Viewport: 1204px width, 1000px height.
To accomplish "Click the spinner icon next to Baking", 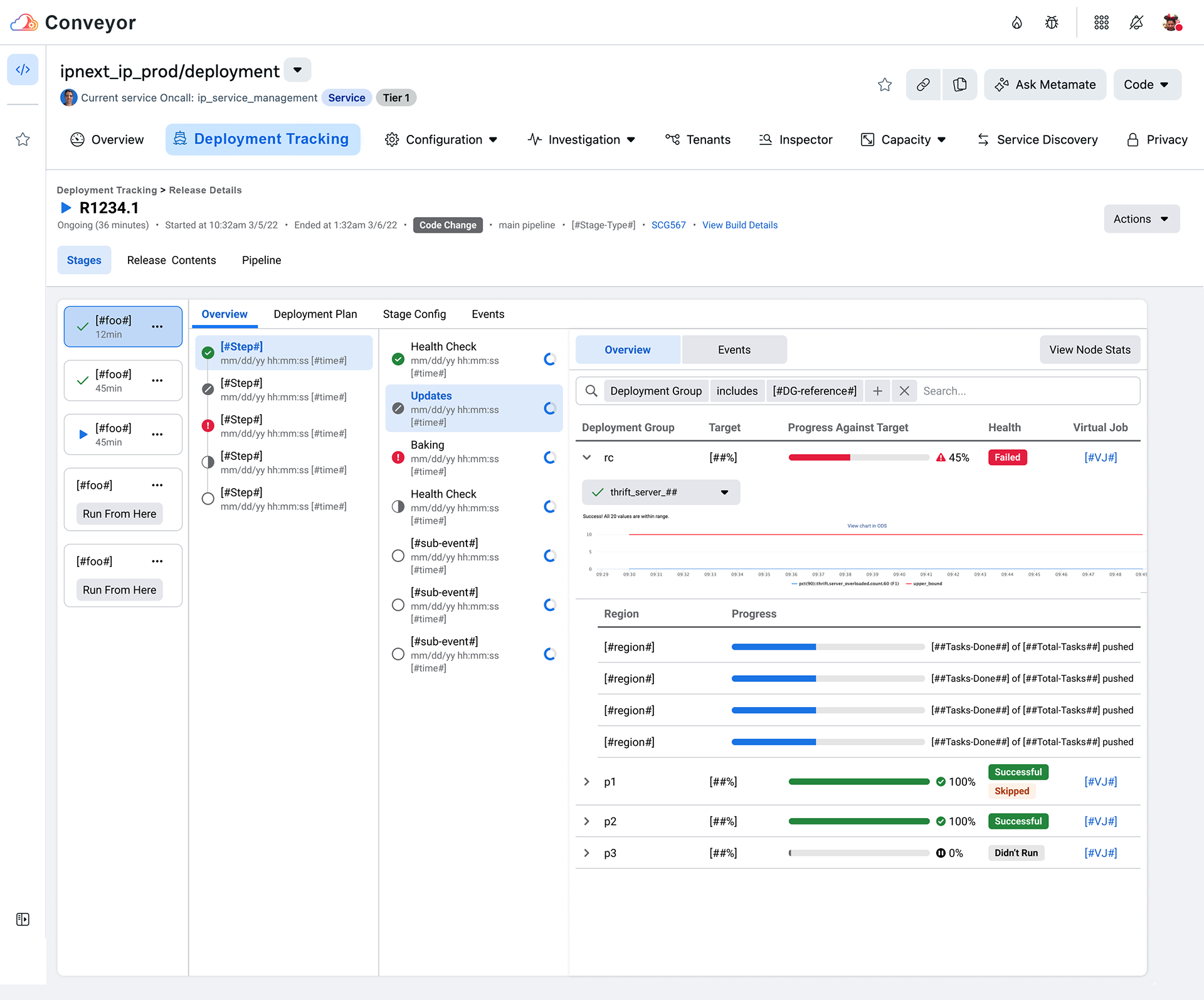I will [x=550, y=457].
